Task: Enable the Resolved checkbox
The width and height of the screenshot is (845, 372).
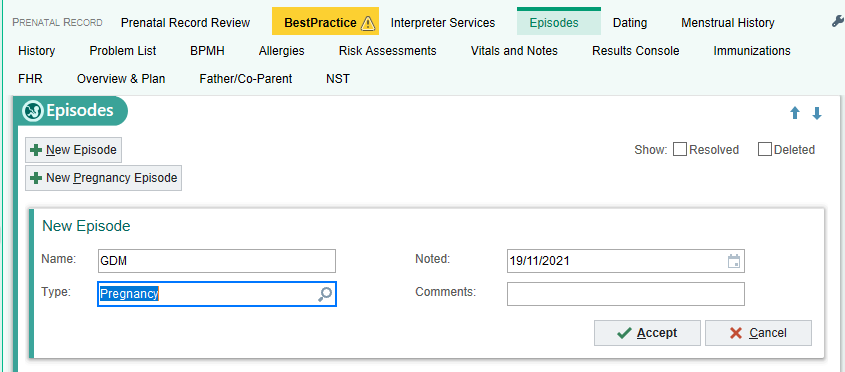Action: click(x=680, y=149)
